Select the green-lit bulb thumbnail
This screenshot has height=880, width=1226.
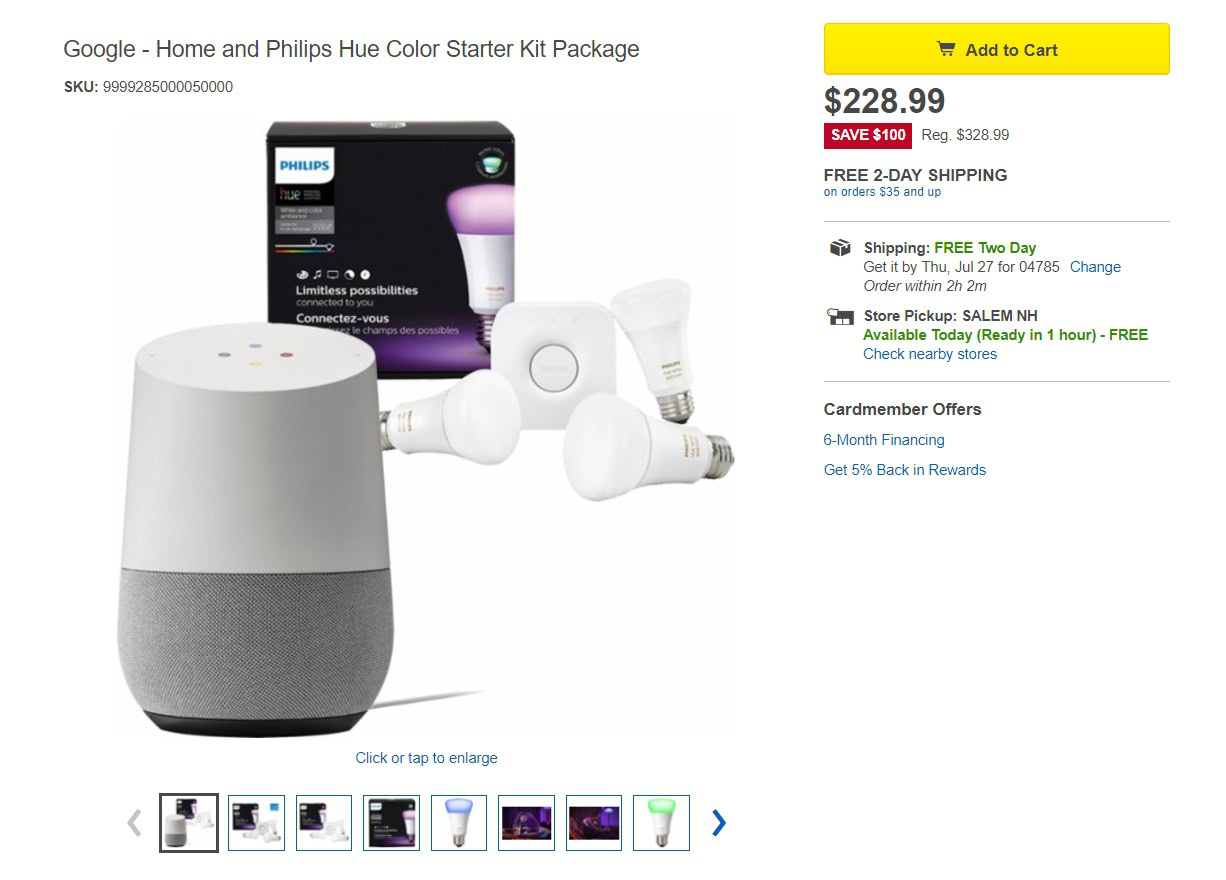661,823
